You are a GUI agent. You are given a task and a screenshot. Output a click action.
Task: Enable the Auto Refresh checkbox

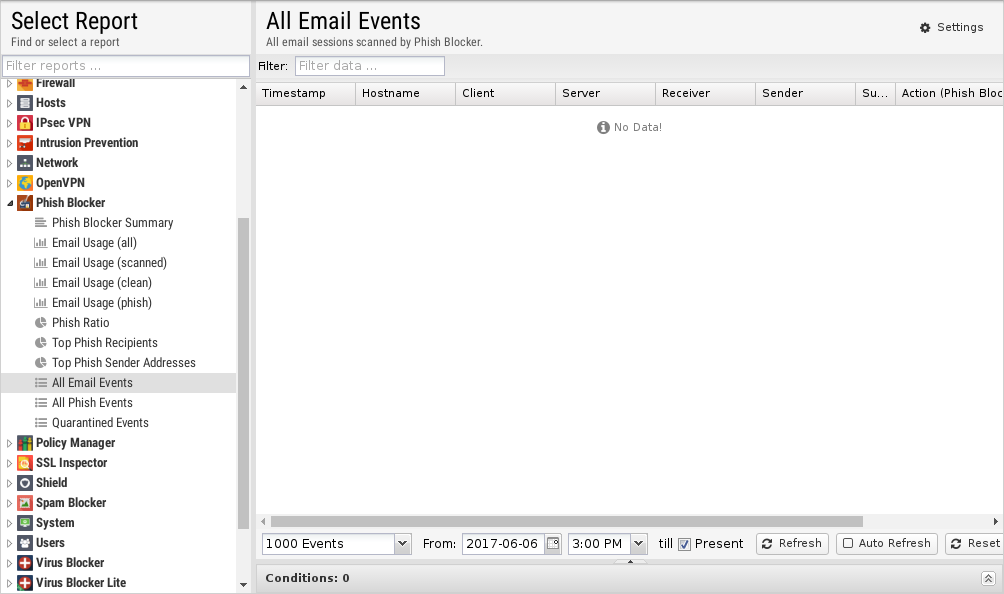[x=848, y=543]
